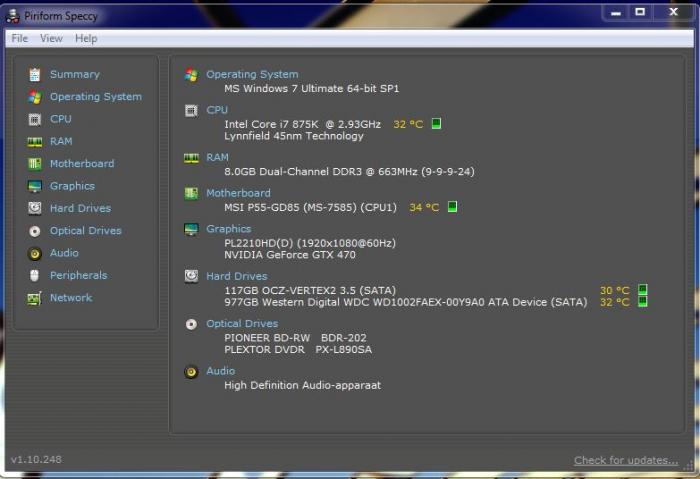
Task: Click the PIONEER BD-RW BDR-202 entry
Action: pyautogui.click(x=295, y=338)
